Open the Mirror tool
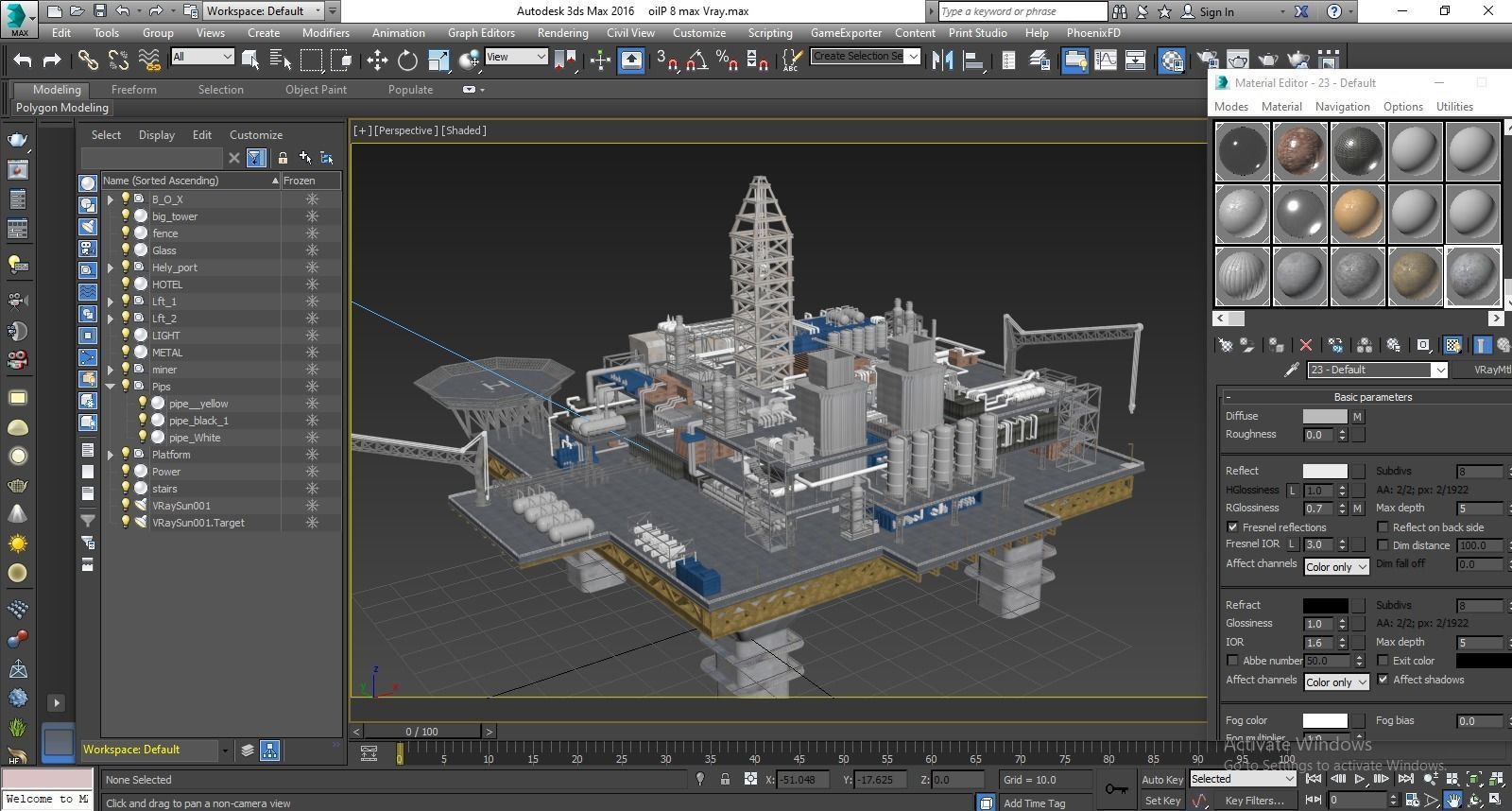The image size is (1512, 811). click(942, 60)
